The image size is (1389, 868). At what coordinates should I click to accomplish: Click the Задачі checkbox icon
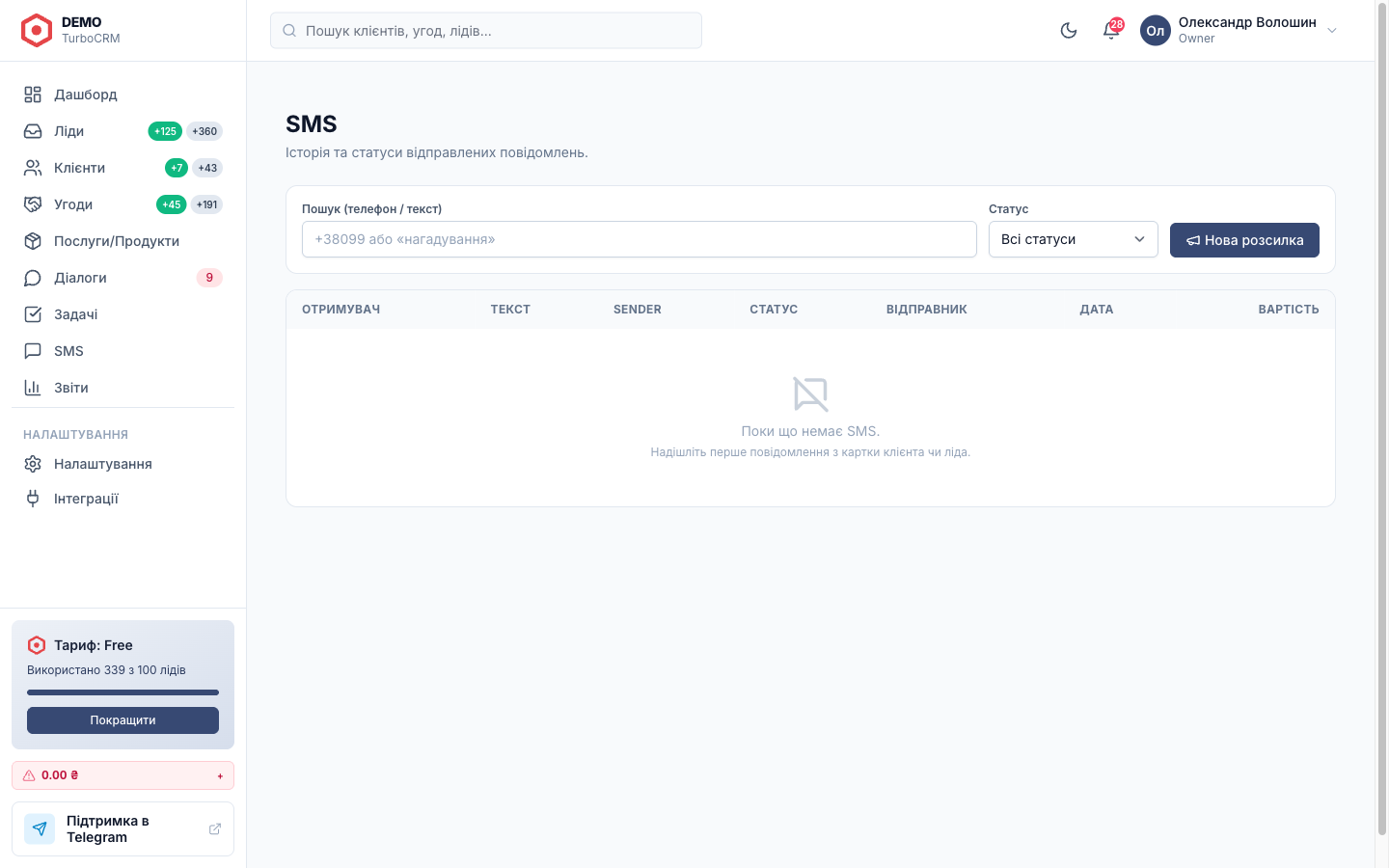tap(33, 314)
